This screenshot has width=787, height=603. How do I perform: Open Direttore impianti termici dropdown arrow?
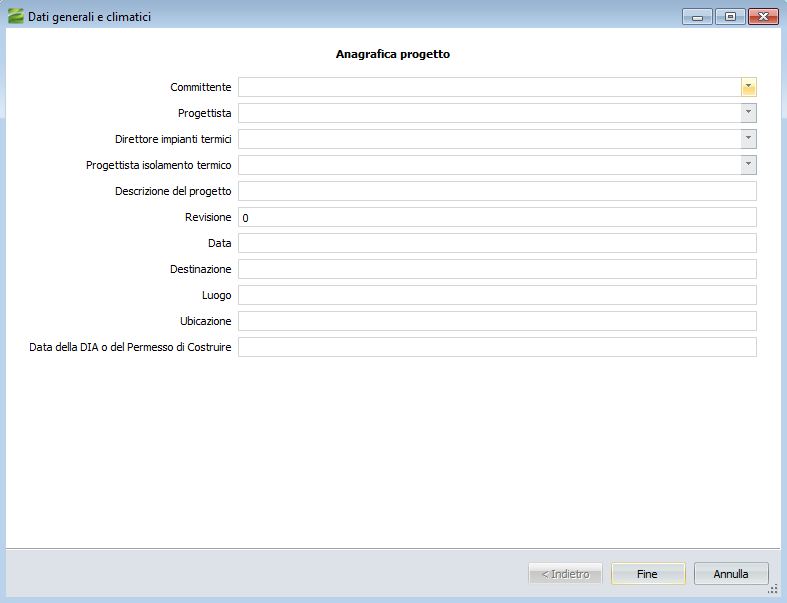tap(748, 139)
